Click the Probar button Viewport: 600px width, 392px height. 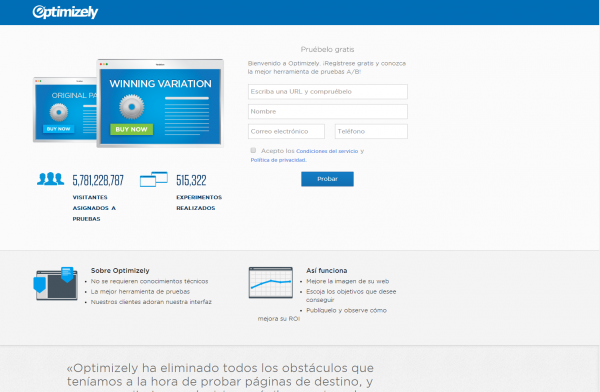(x=328, y=179)
